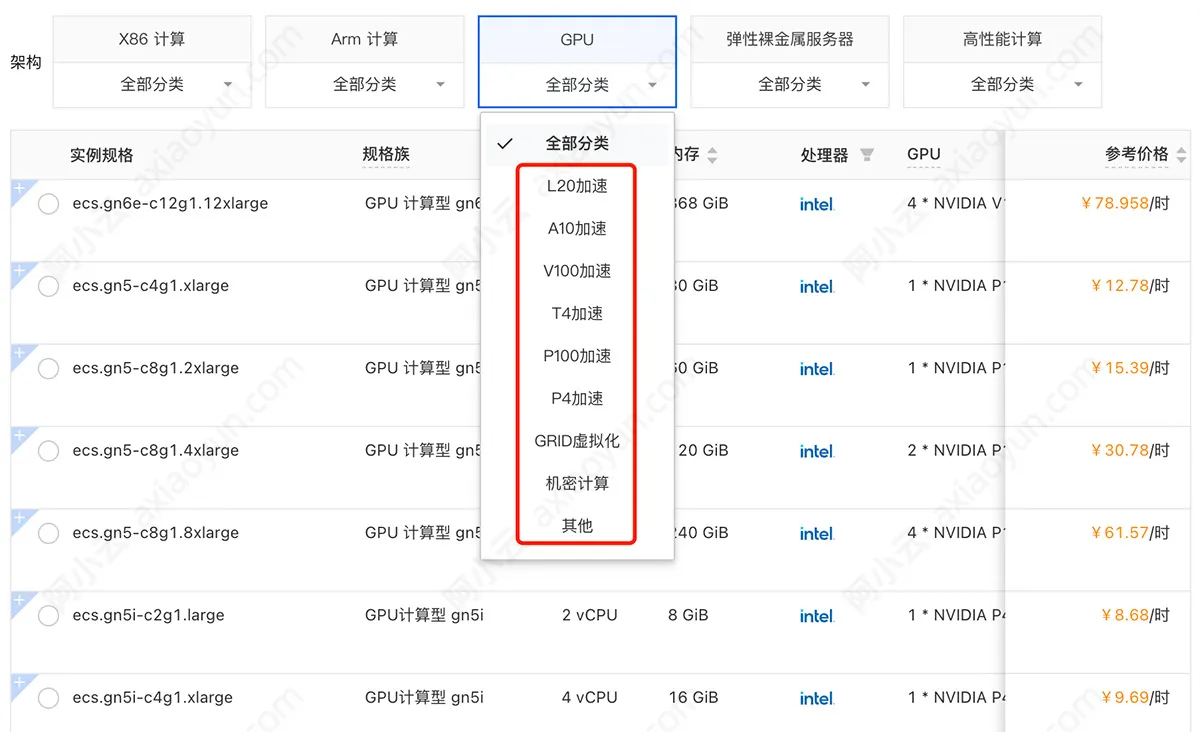Viewport: 1200px width, 732px height.
Task: Choose V100加速 in the GPU menu
Action: 577,271
